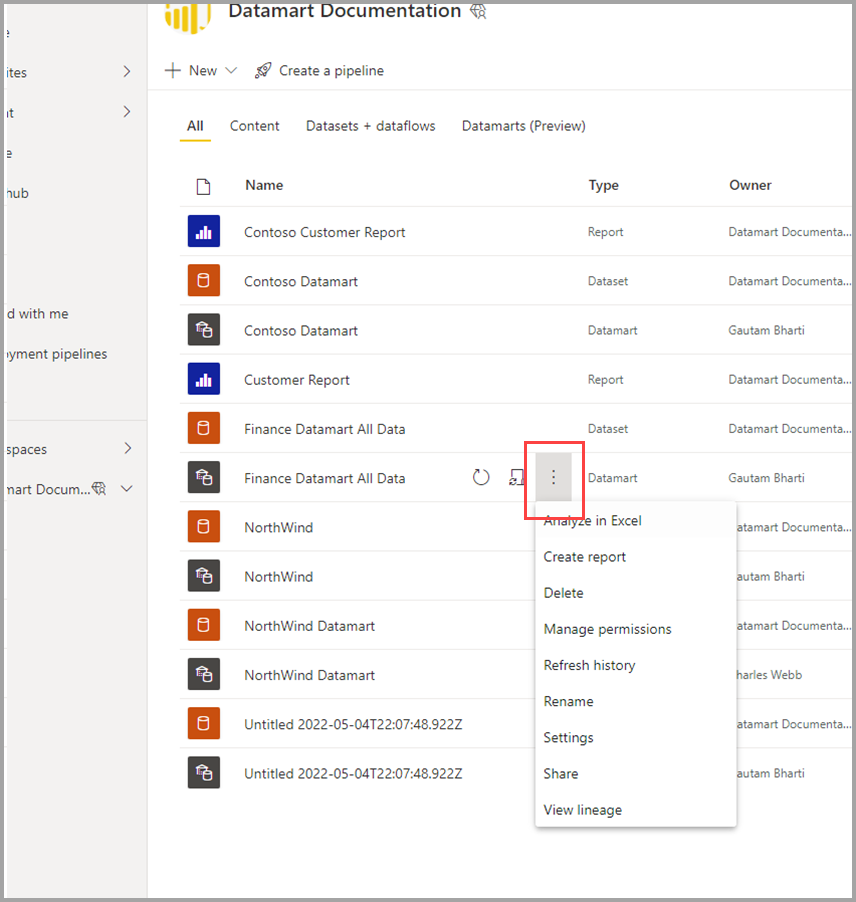Click the dataset icon for Contoso Datamart
This screenshot has width=856, height=902.
pos(204,280)
